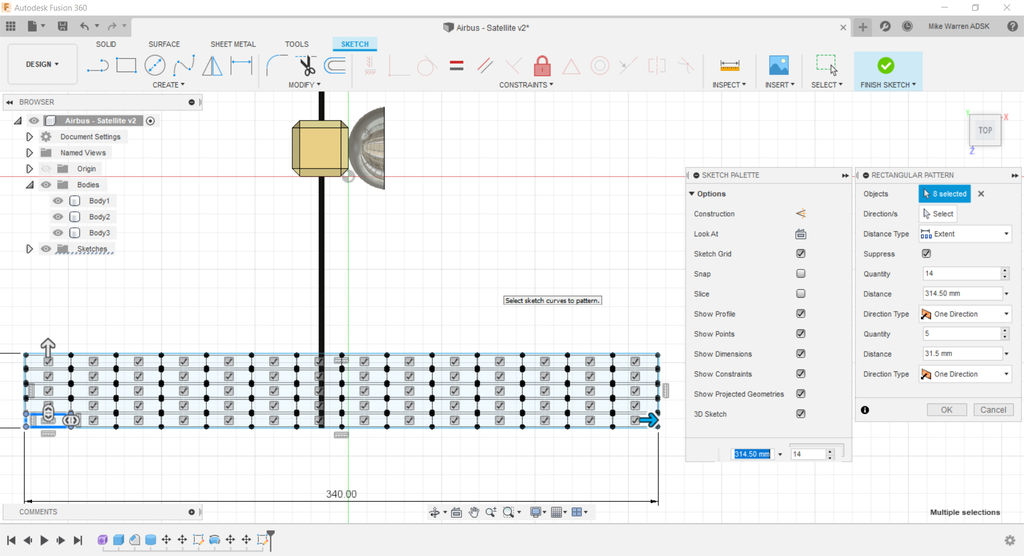
Task: Toggle the Suppress checkbox
Action: tap(926, 254)
